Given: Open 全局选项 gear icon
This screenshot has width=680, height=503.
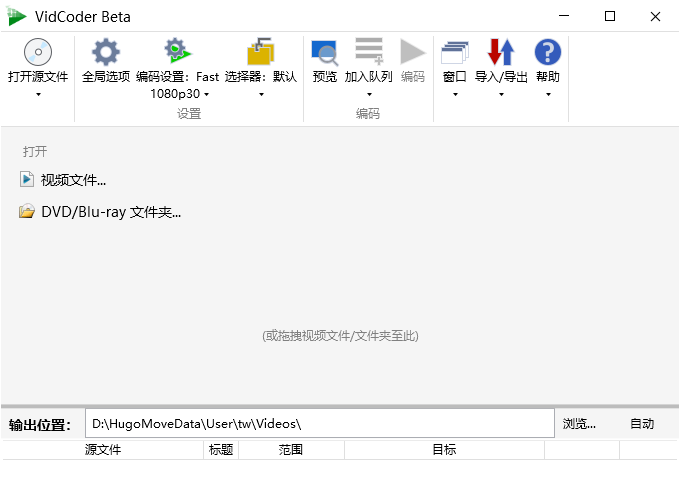Looking at the screenshot, I should click(x=106, y=52).
